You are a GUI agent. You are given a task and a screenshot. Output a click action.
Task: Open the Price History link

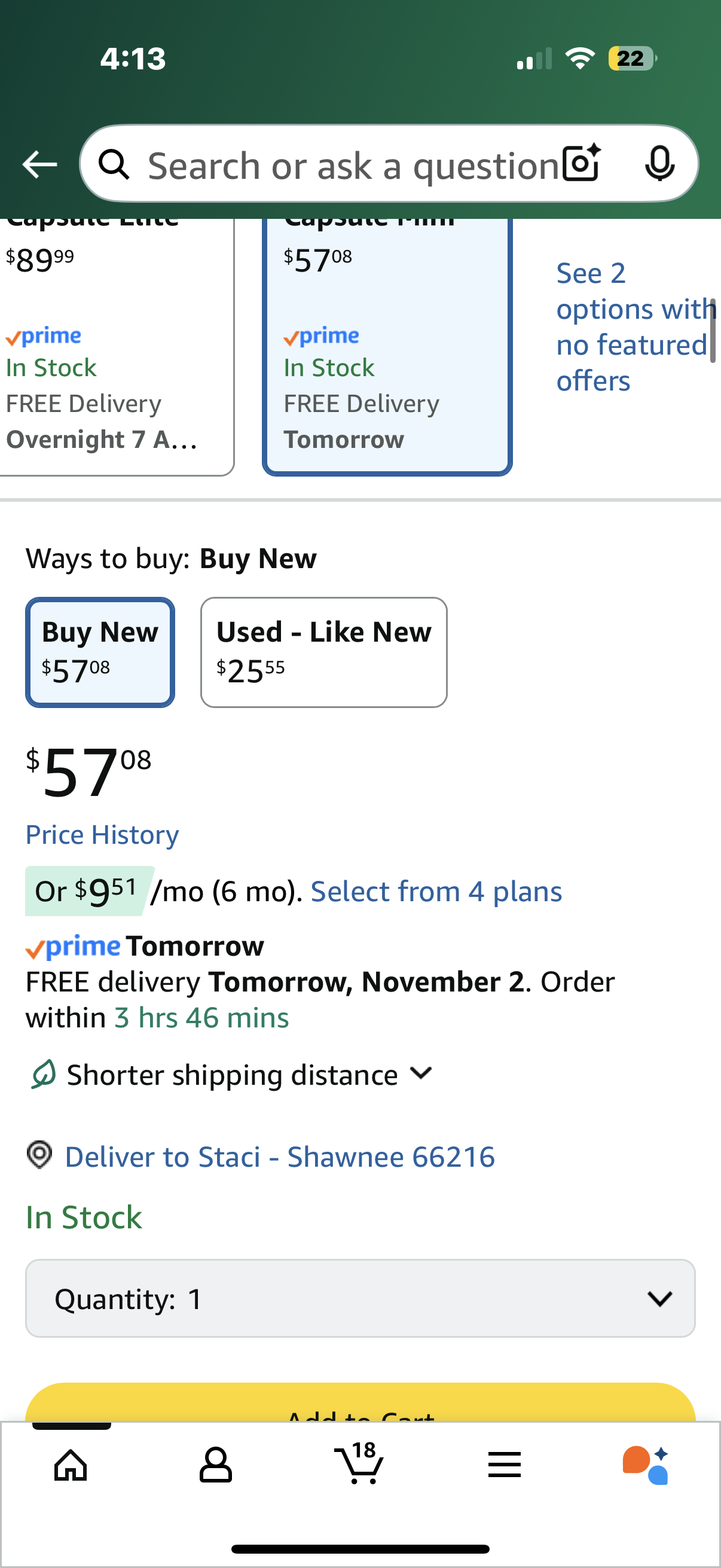pos(102,834)
